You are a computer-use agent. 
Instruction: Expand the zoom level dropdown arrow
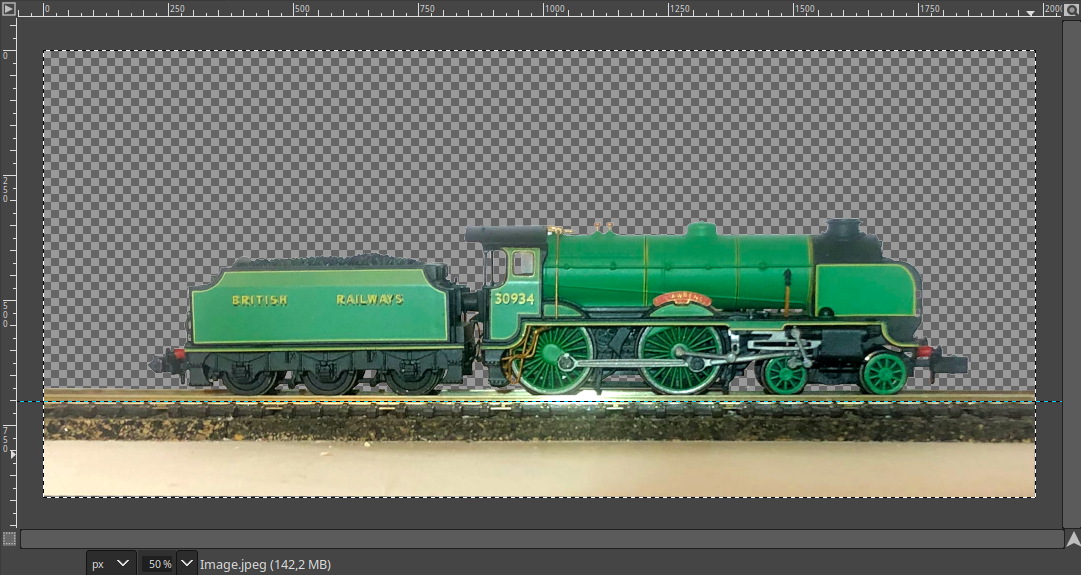point(187,563)
